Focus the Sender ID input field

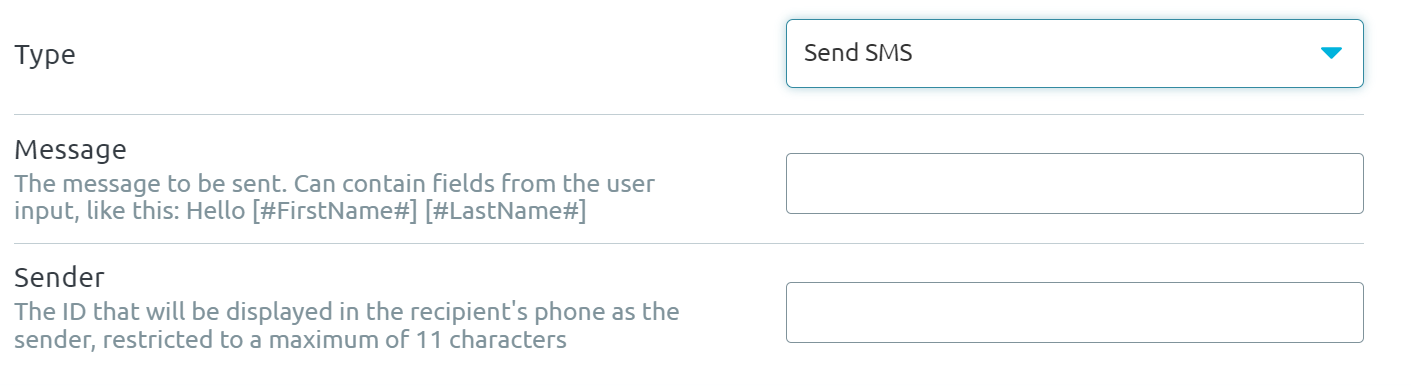[1074, 312]
